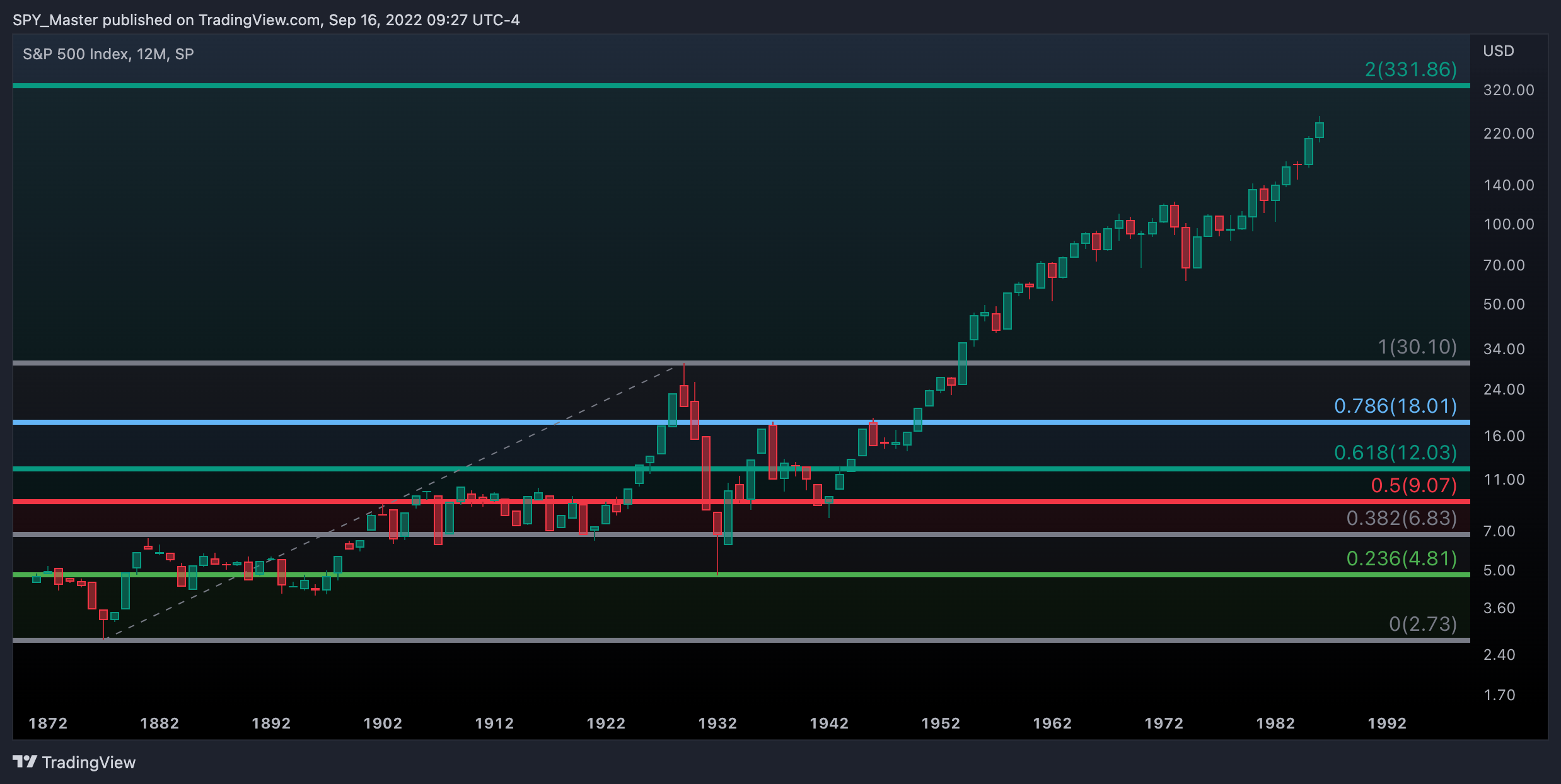Viewport: 1561px width, 784px height.
Task: Click the 3.60 price axis value
Action: [1499, 608]
